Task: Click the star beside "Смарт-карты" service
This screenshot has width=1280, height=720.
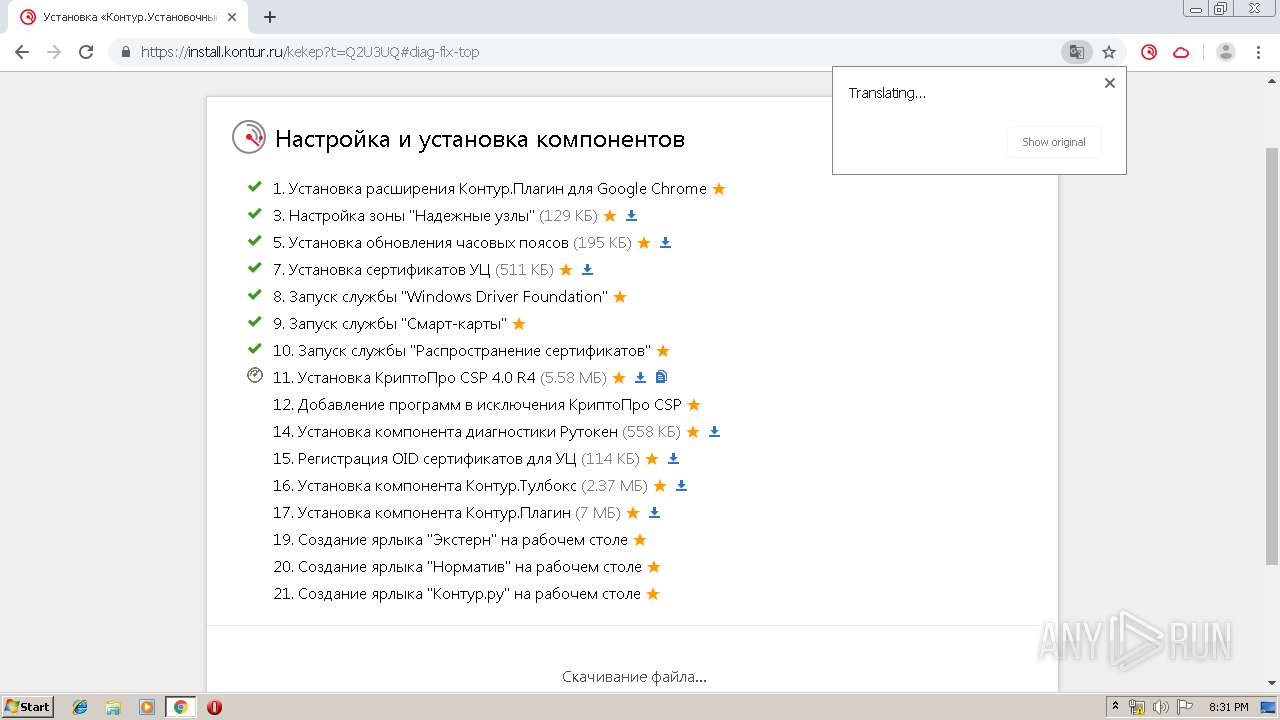Action: click(x=519, y=323)
